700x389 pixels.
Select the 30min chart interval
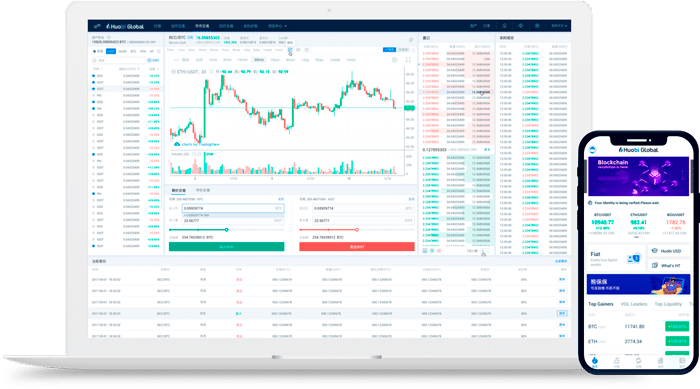258,60
